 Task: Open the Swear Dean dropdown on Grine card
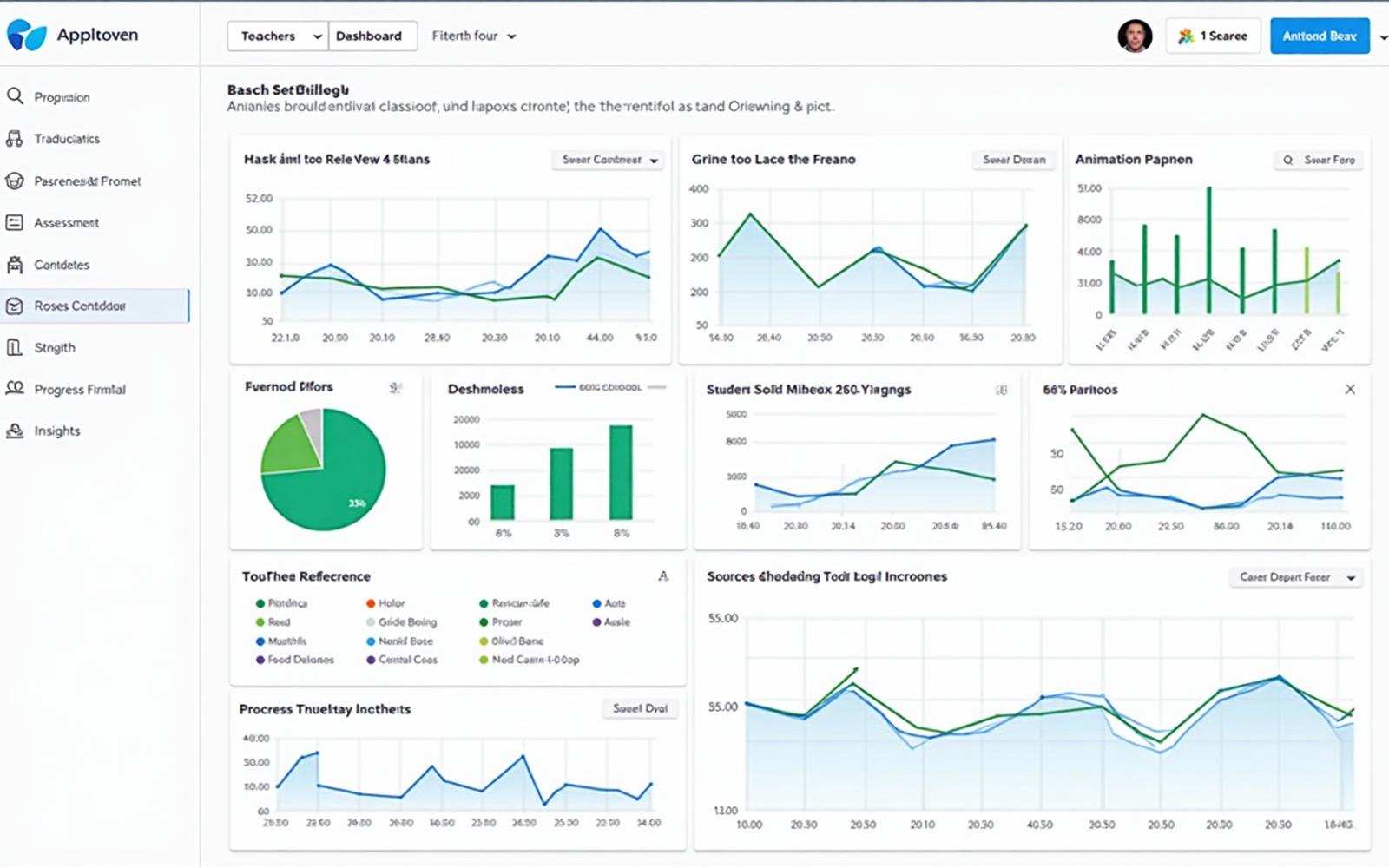coord(1013,160)
